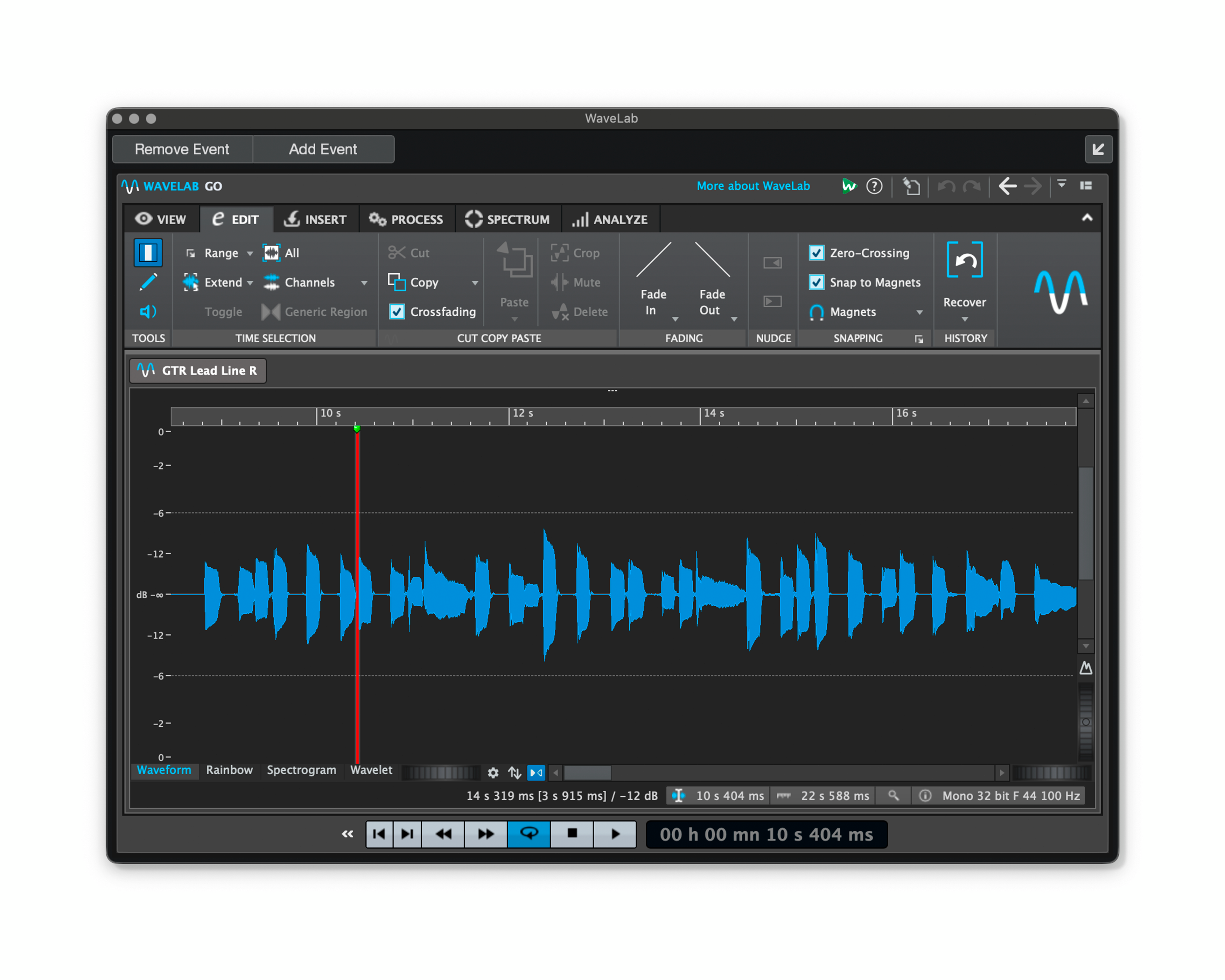This screenshot has width=1225, height=980.
Task: Switch to the Spectrogram view tab
Action: tap(301, 770)
